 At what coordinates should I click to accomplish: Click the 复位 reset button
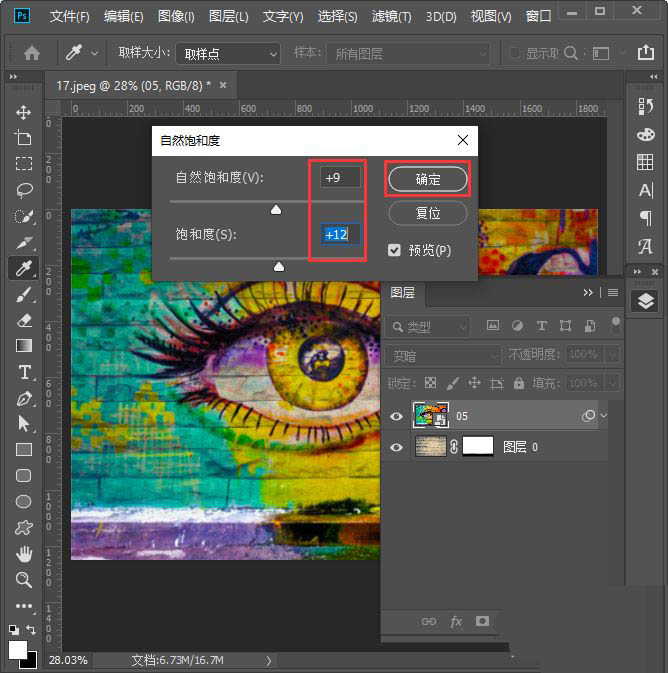(x=428, y=213)
